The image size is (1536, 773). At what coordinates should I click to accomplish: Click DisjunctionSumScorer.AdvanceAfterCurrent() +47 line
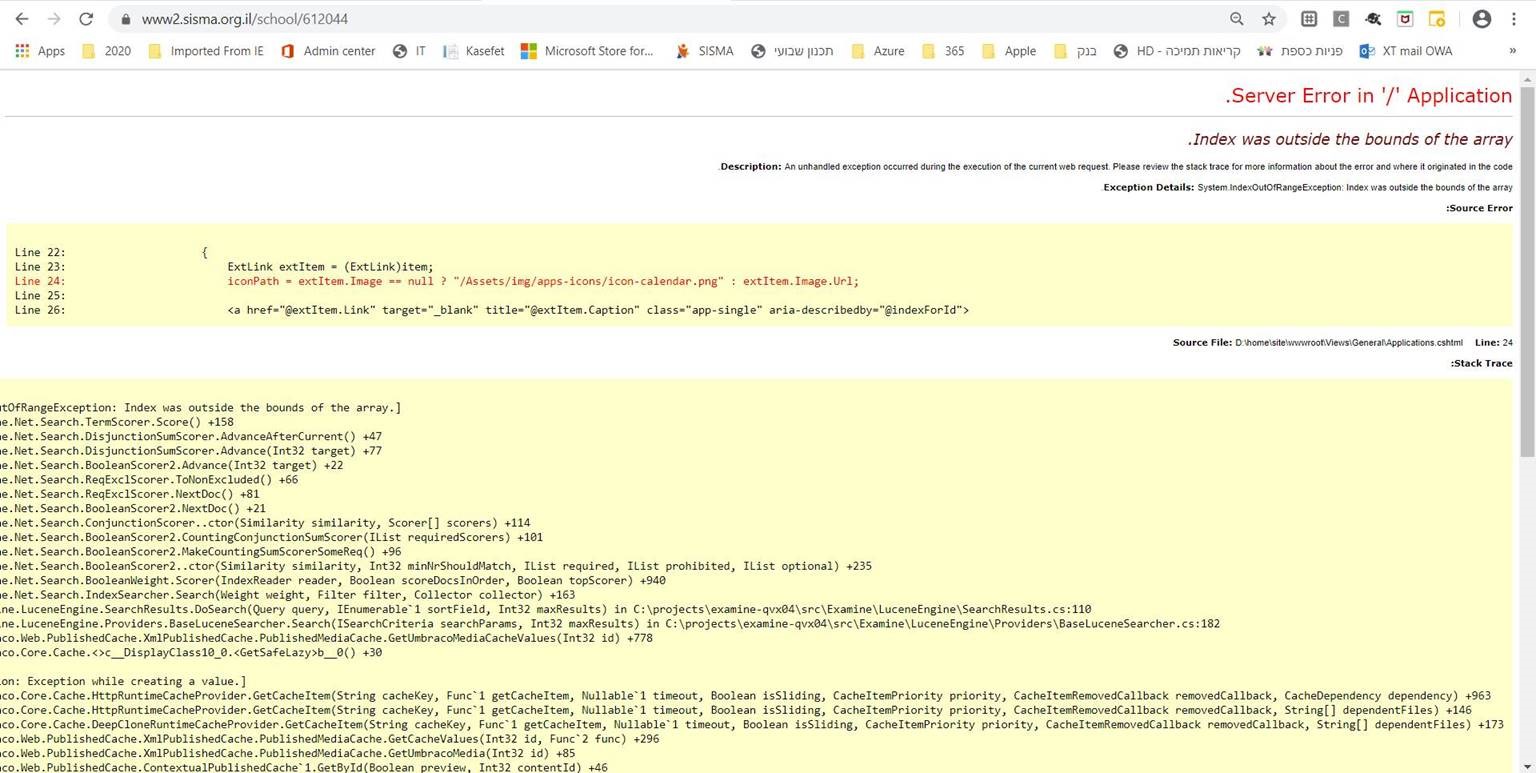click(191, 436)
